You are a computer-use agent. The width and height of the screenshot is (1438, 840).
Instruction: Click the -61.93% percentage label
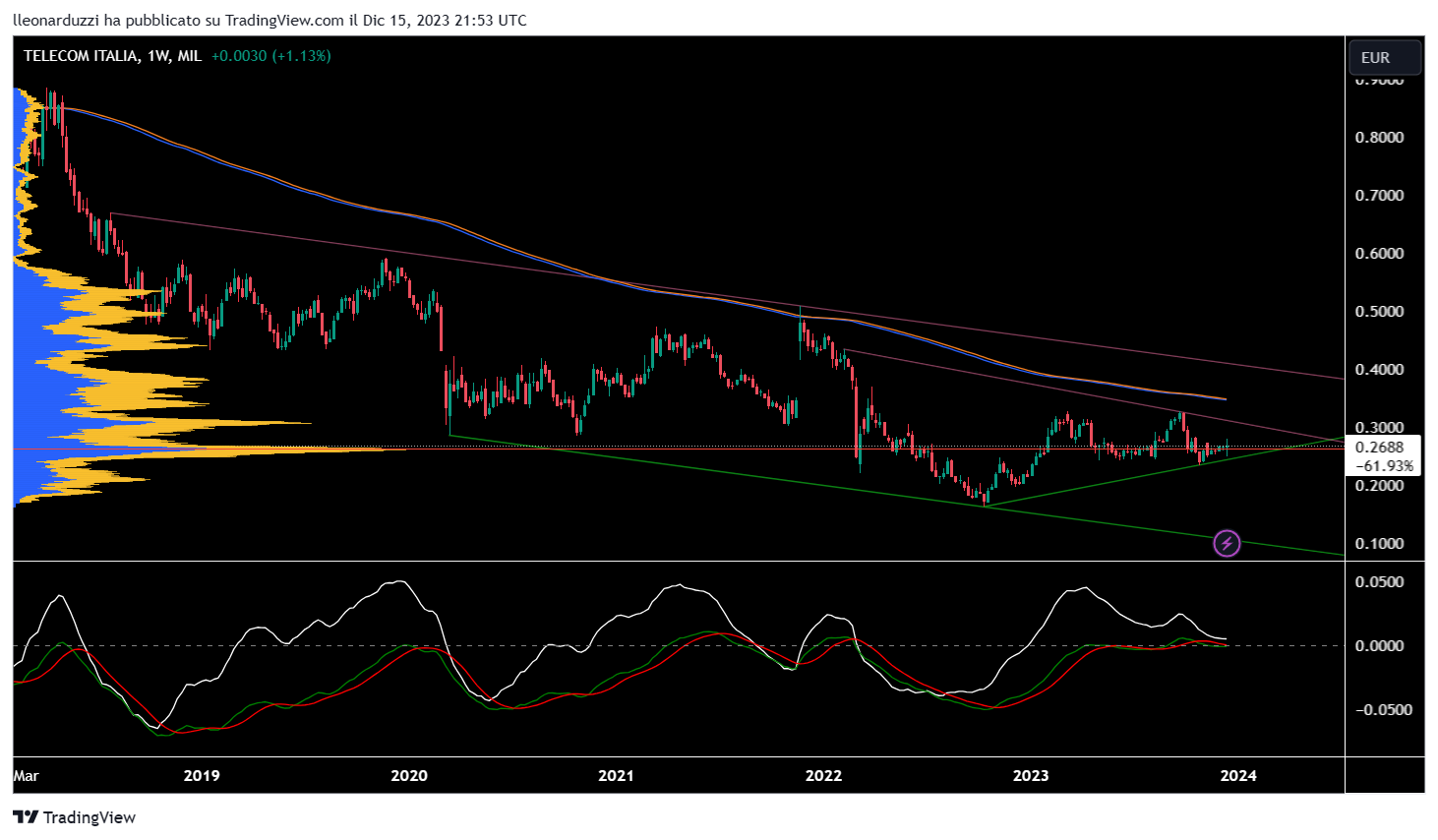pyautogui.click(x=1385, y=465)
